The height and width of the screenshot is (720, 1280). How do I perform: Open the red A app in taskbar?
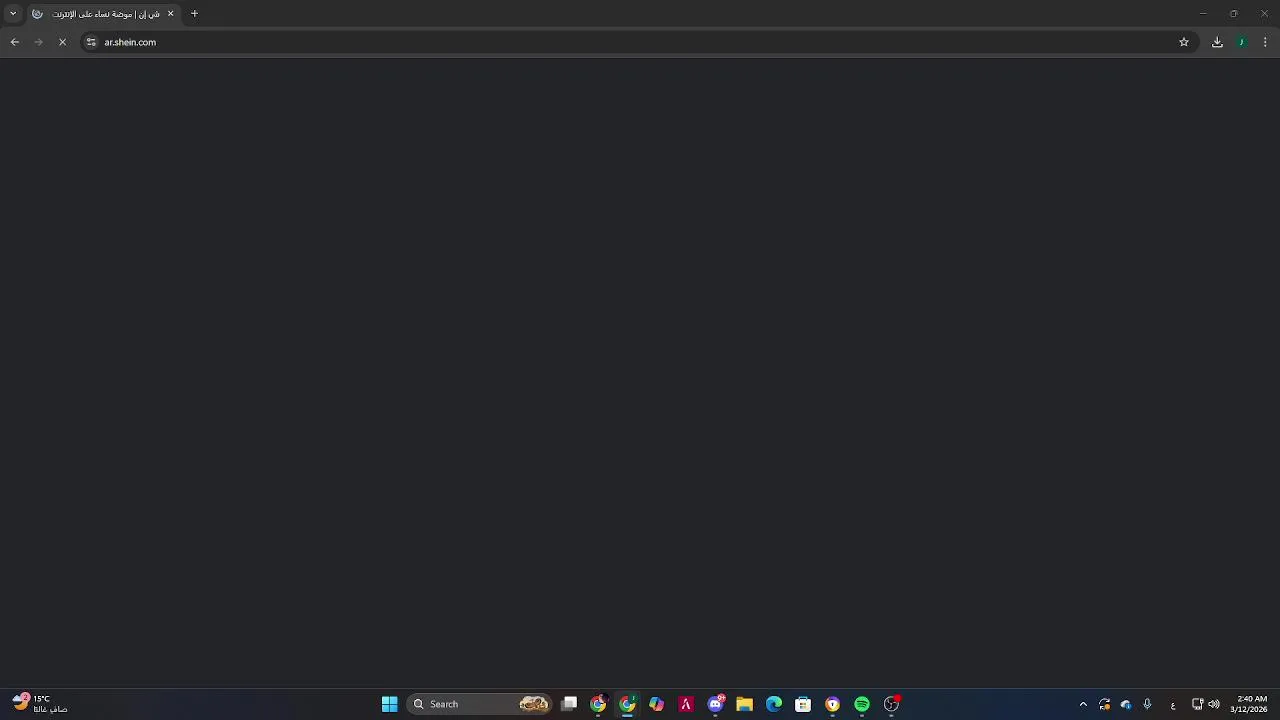point(686,704)
